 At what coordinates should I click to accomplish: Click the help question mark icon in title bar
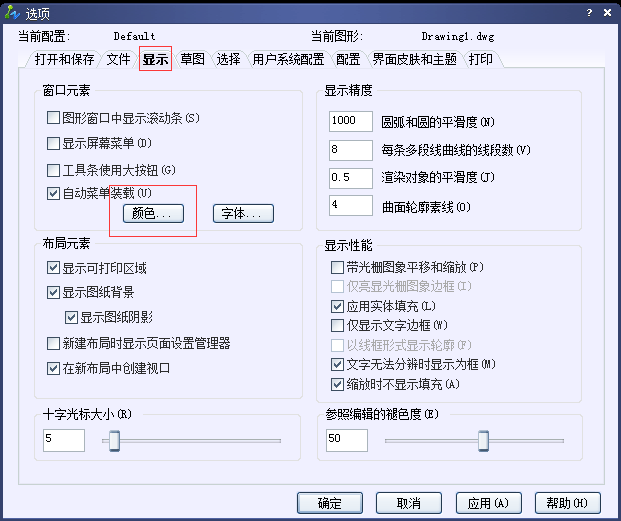click(x=590, y=10)
